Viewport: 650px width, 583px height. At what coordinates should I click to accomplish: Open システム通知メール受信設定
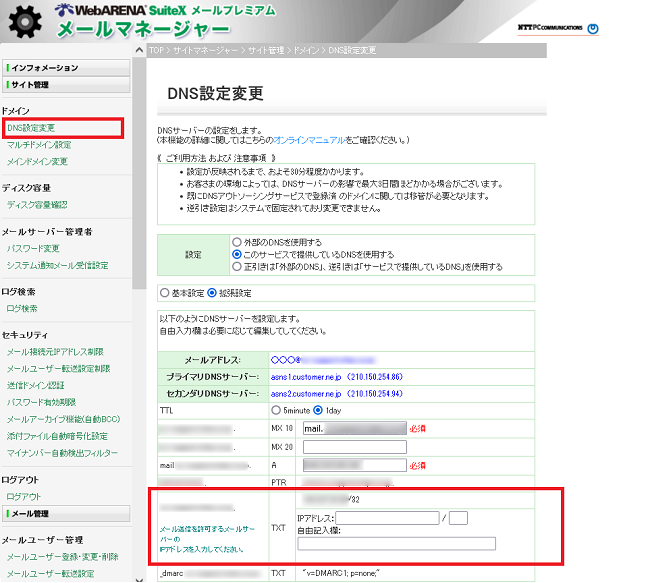57,265
